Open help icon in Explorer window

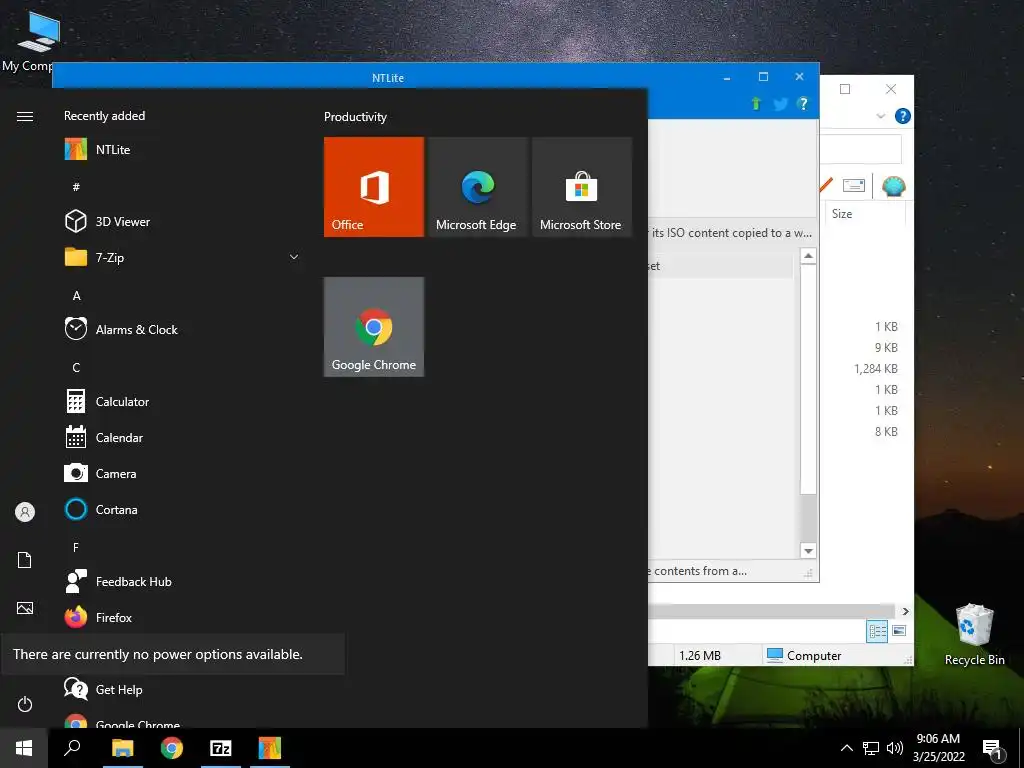[903, 116]
